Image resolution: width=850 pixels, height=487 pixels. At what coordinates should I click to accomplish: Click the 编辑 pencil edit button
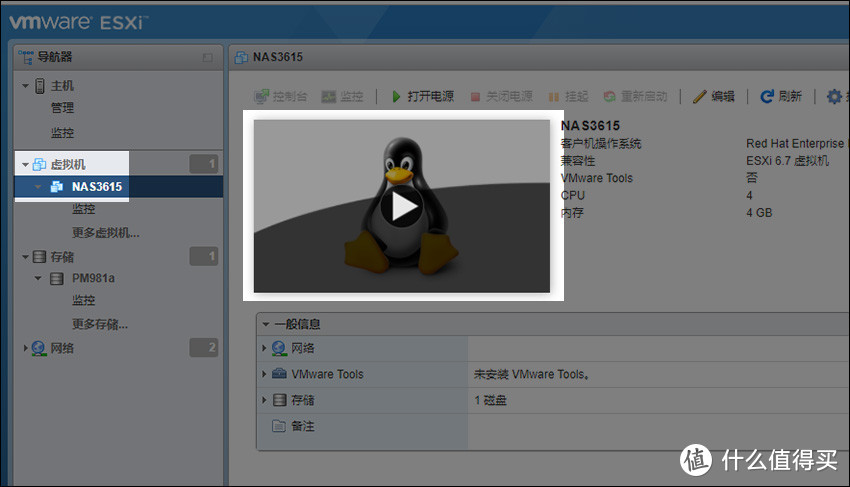714,97
